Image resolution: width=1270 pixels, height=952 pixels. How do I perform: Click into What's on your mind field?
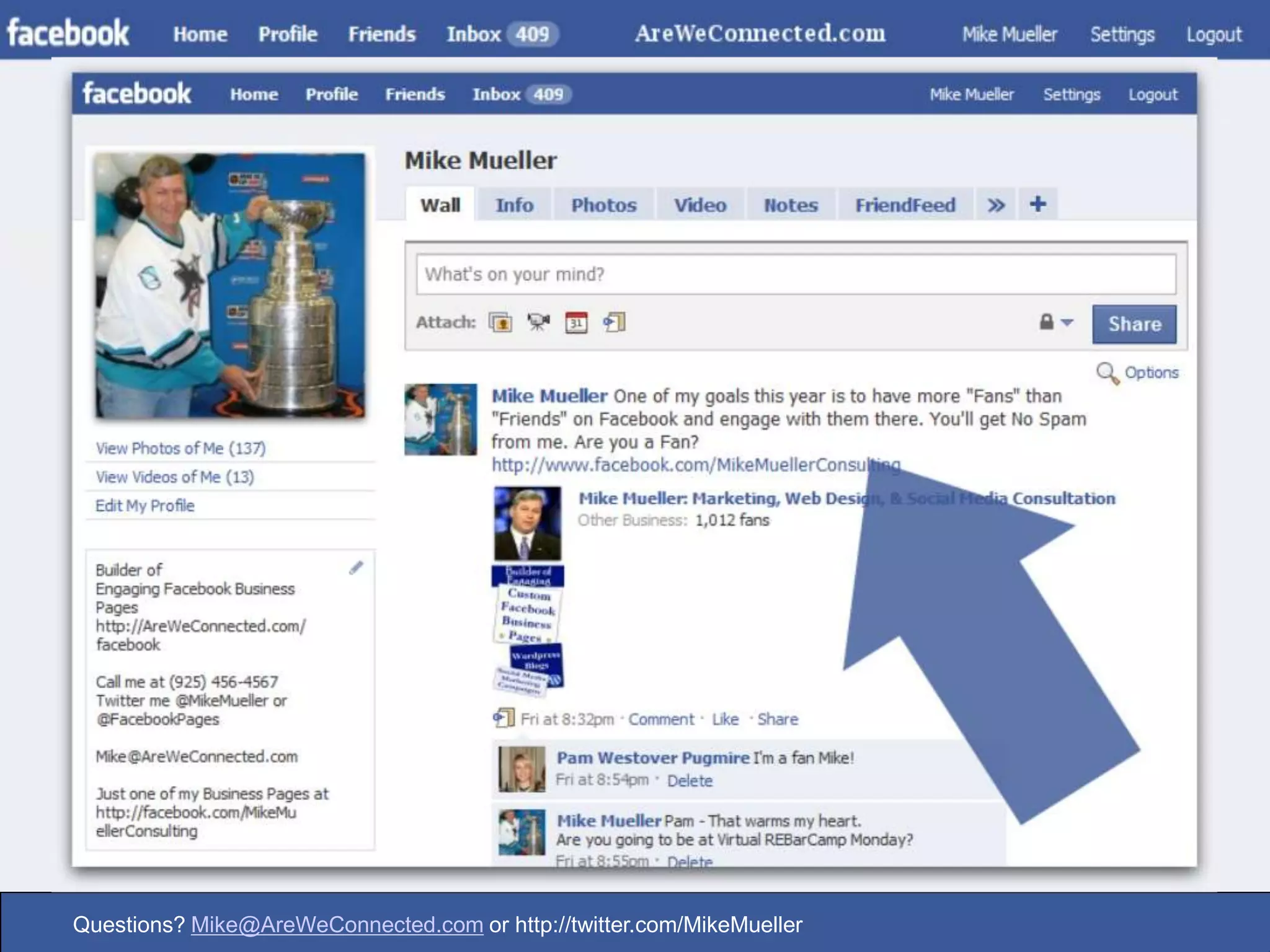tap(796, 274)
